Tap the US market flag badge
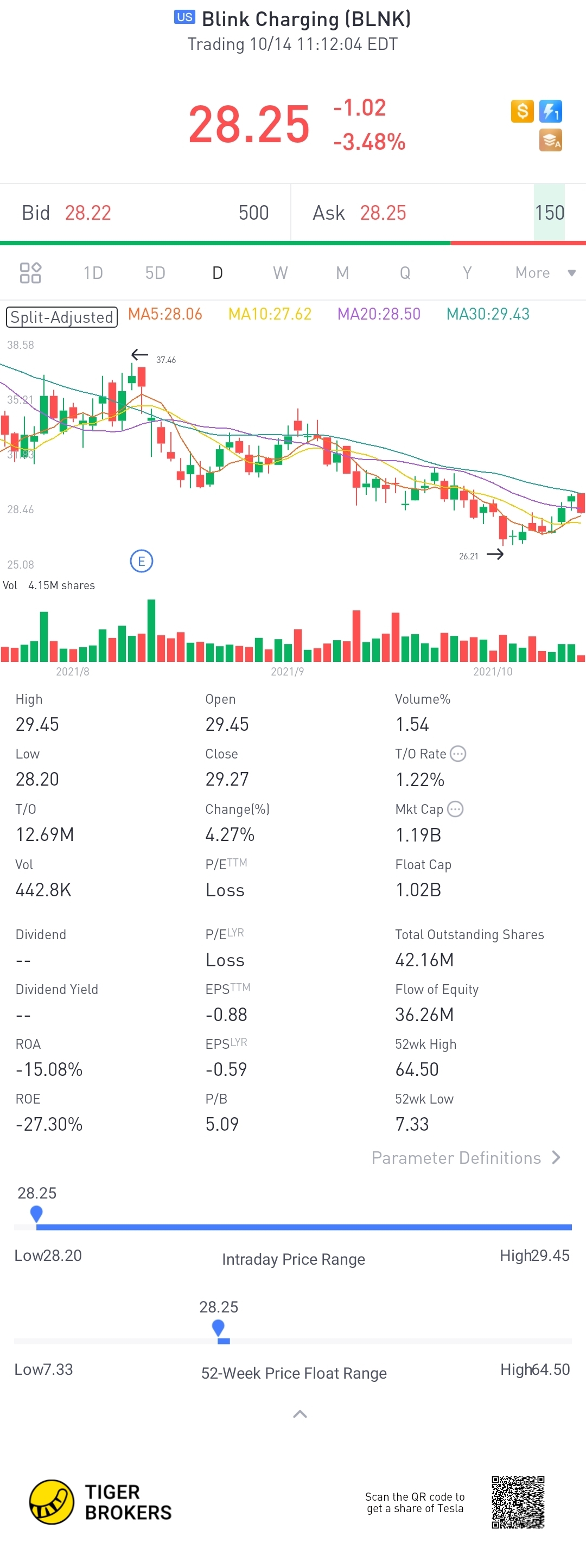Image resolution: width=586 pixels, height=1568 pixels. (184, 17)
